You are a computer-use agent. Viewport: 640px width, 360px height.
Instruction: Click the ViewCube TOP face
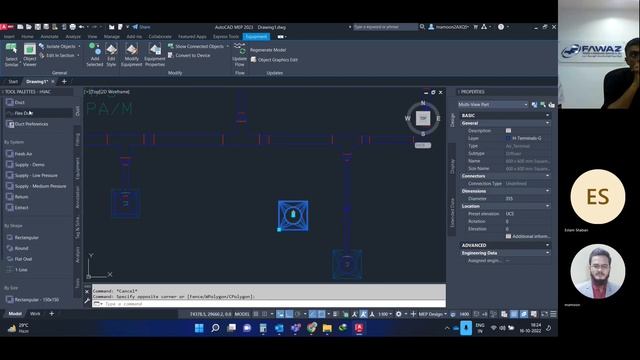coord(423,118)
